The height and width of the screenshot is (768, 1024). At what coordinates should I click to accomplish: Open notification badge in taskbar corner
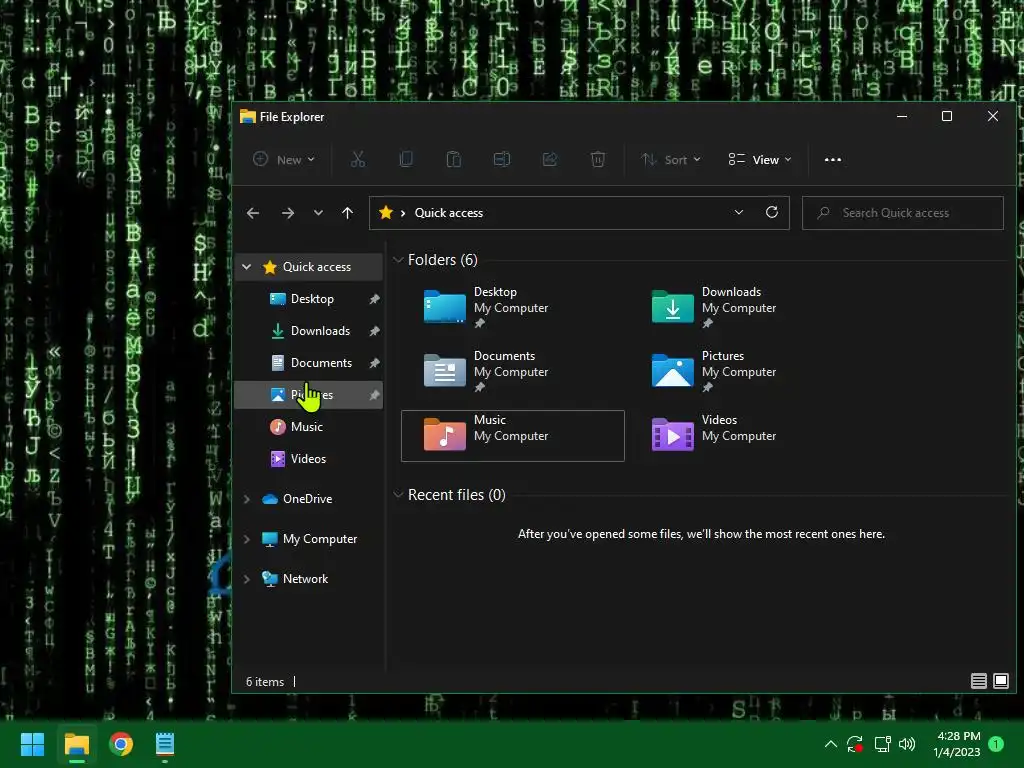[x=996, y=744]
